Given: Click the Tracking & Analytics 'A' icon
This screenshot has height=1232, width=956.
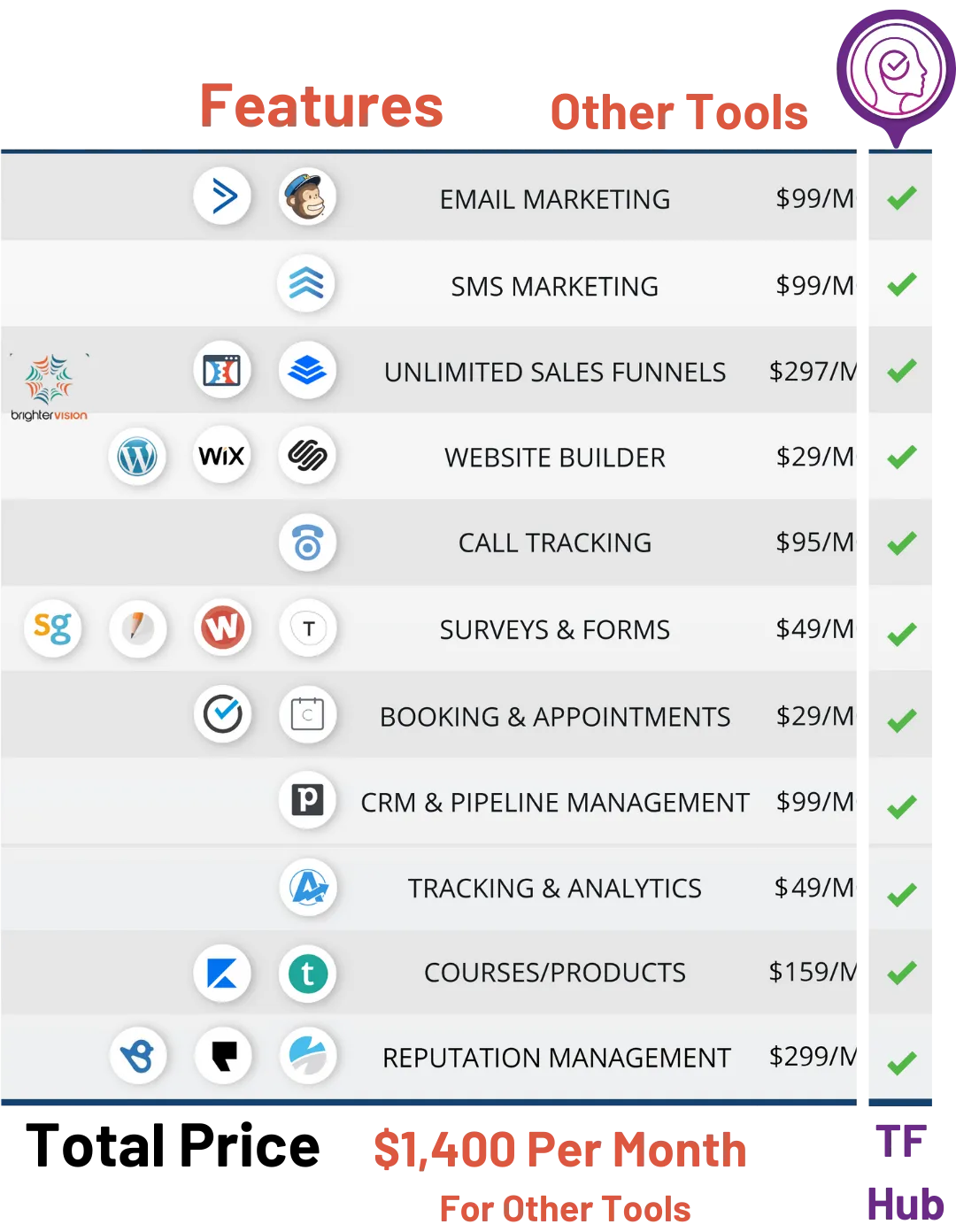Looking at the screenshot, I should [307, 886].
